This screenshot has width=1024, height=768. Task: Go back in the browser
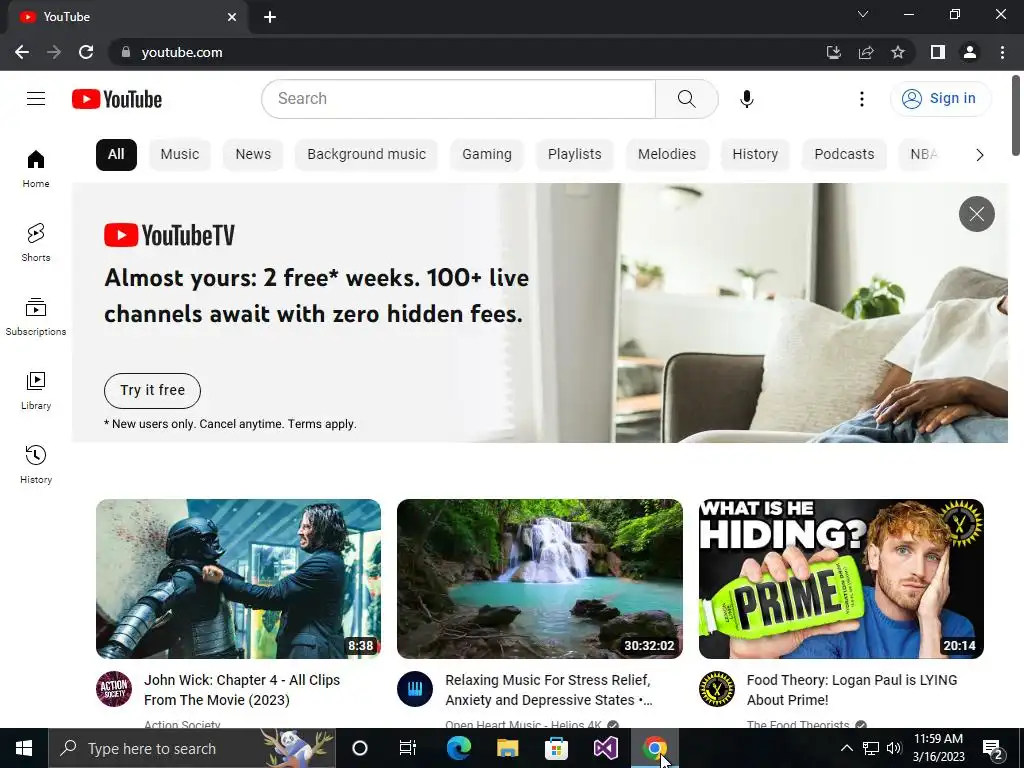[x=22, y=52]
